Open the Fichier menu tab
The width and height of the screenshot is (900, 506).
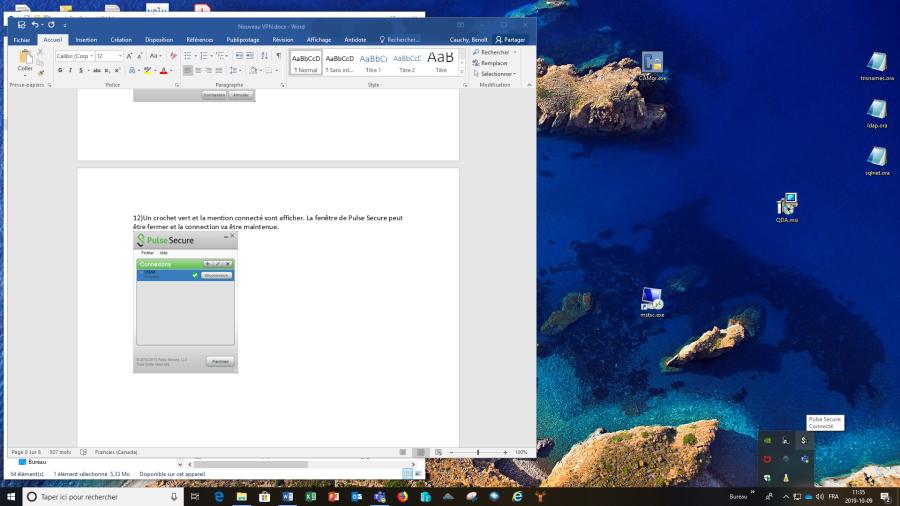(x=22, y=40)
